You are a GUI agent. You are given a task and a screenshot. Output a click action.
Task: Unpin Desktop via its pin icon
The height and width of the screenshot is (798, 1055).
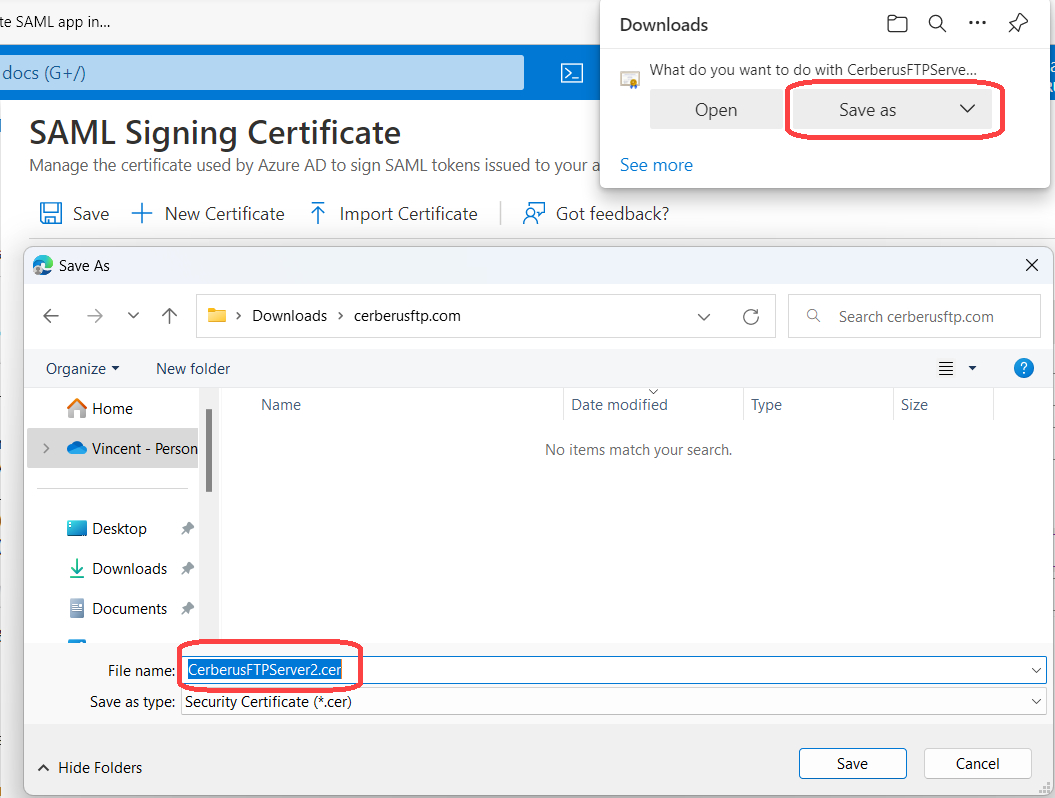tap(187, 529)
